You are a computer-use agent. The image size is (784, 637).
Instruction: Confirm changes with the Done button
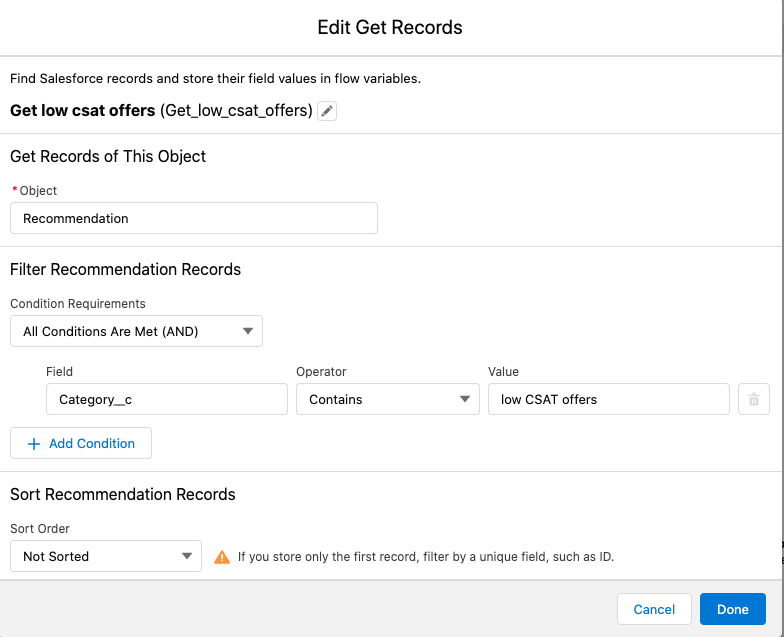[733, 609]
